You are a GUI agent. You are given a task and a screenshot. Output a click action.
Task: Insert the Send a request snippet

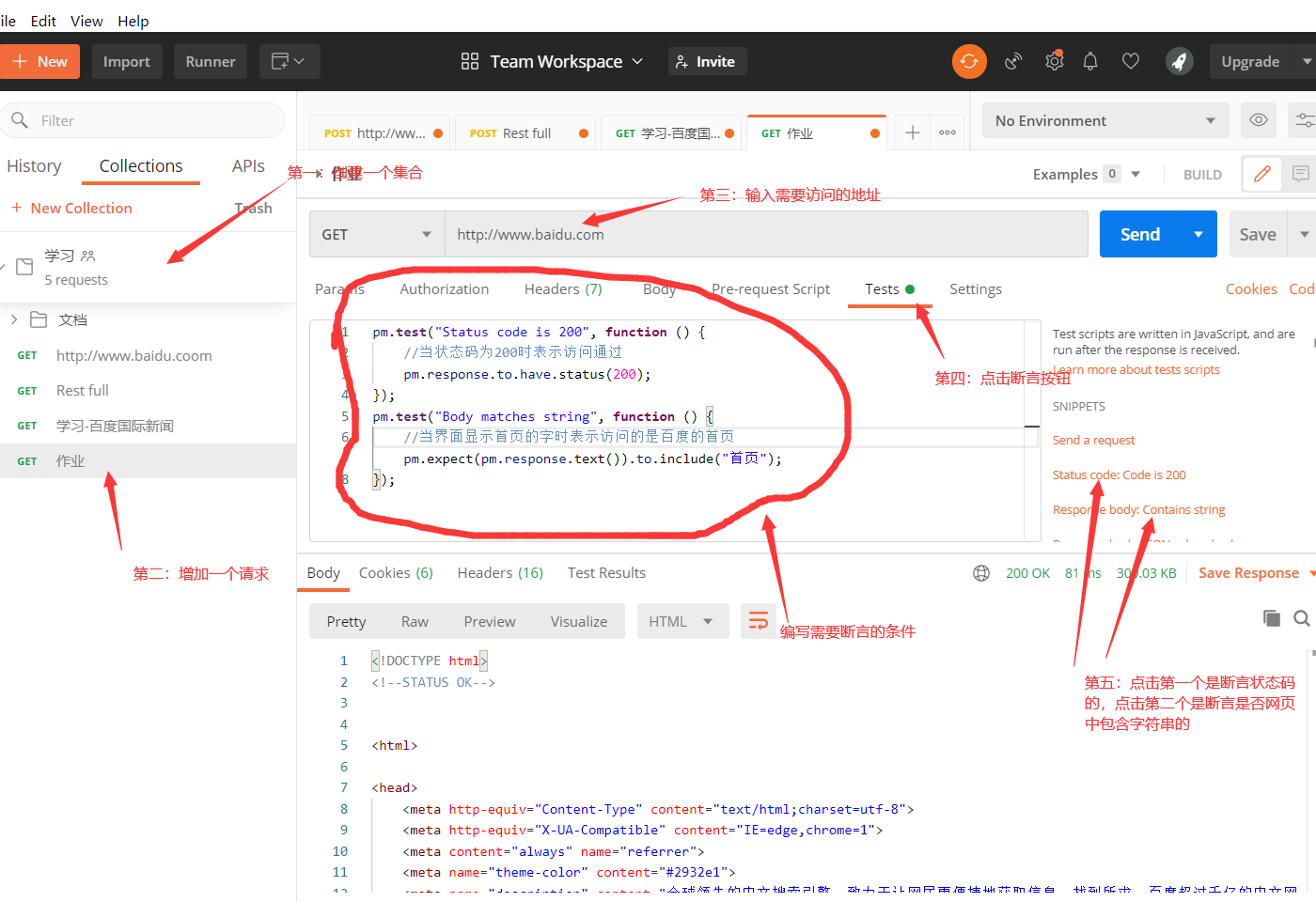(1093, 440)
